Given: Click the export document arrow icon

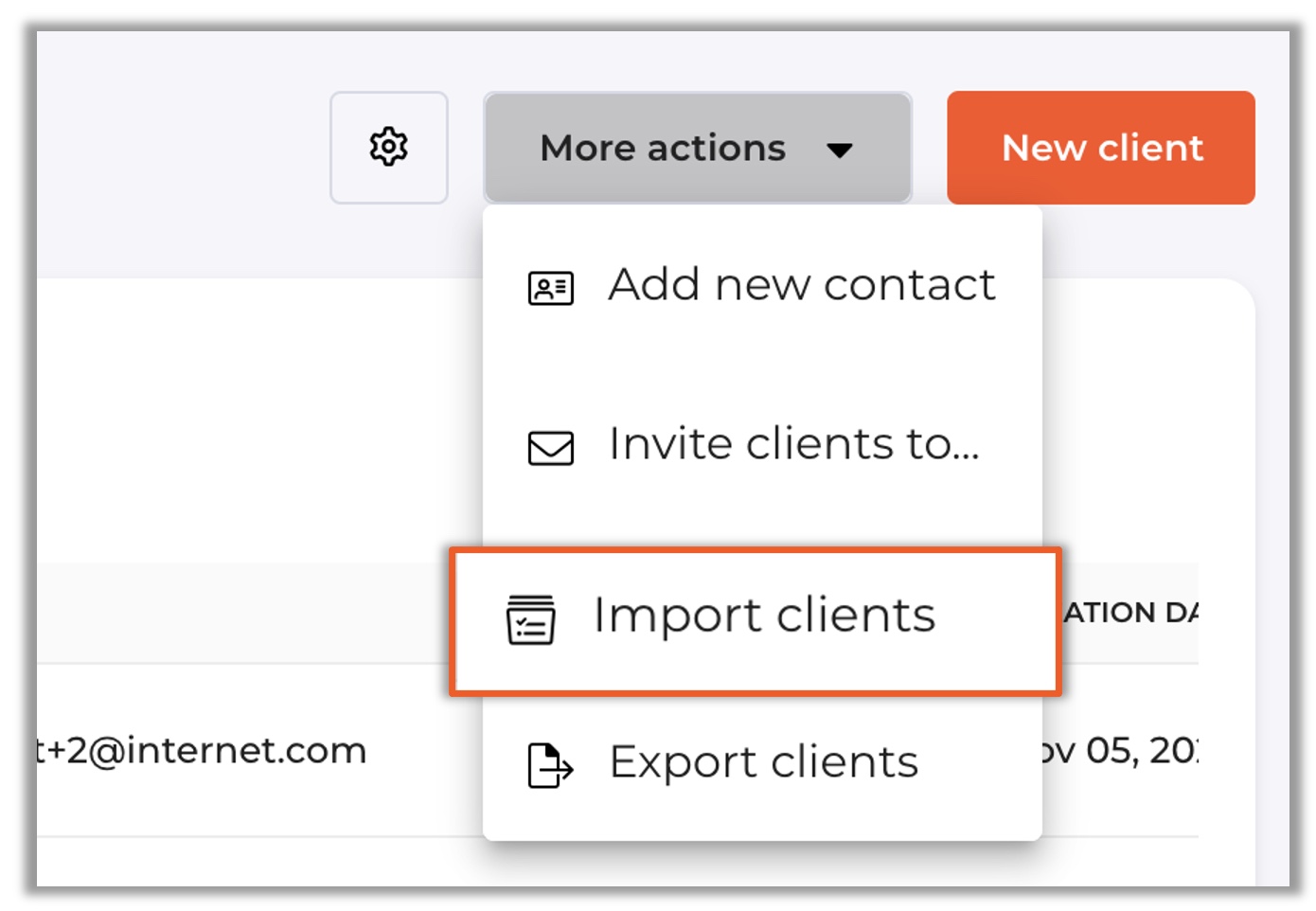Looking at the screenshot, I should point(550,765).
